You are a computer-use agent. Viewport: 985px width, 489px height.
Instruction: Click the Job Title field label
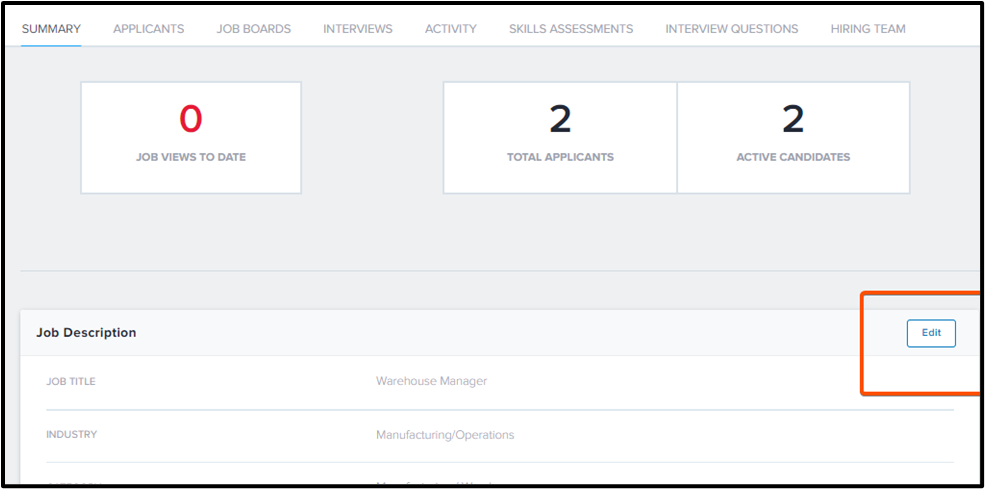71,381
